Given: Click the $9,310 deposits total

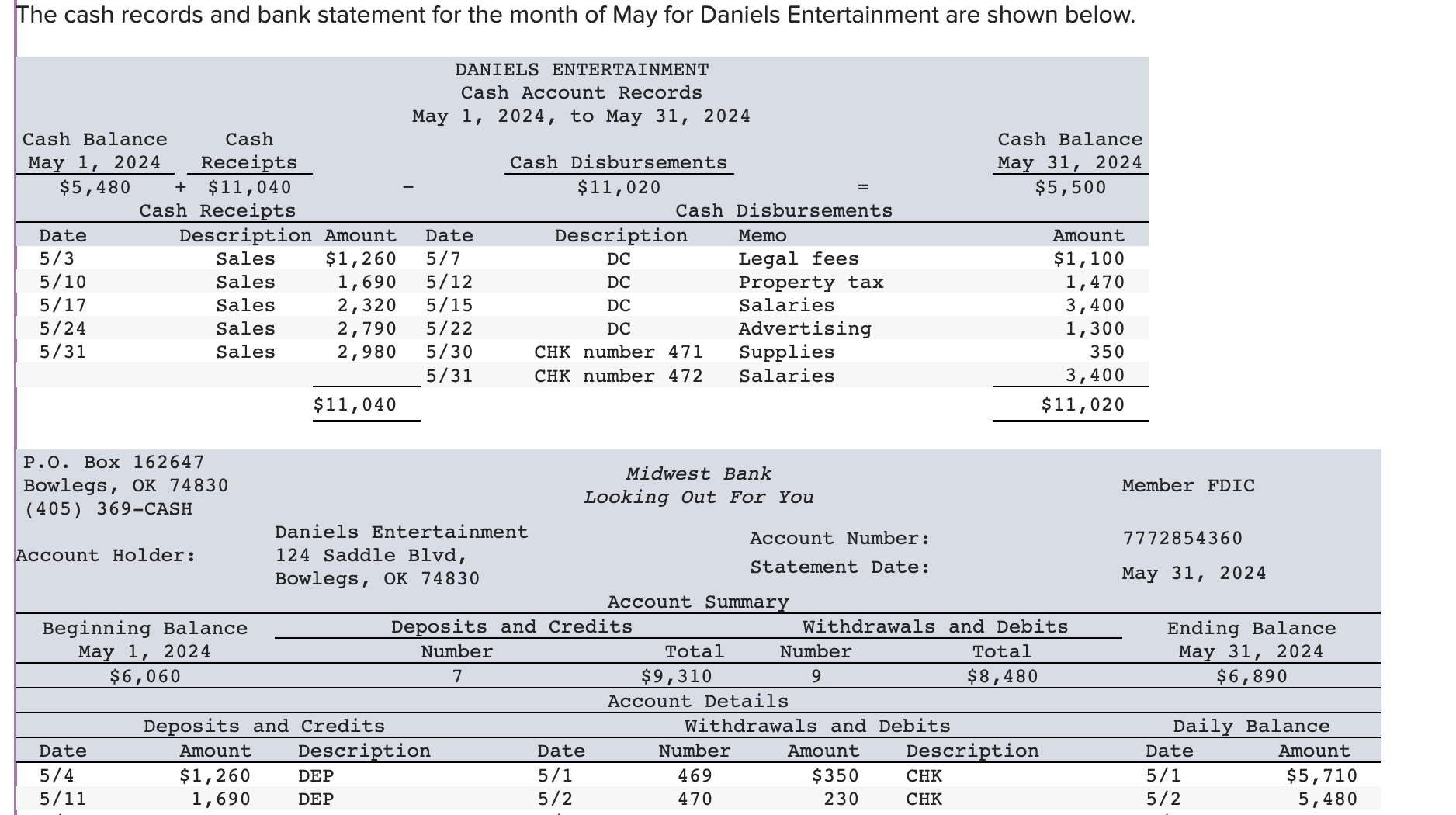Looking at the screenshot, I should (676, 676).
